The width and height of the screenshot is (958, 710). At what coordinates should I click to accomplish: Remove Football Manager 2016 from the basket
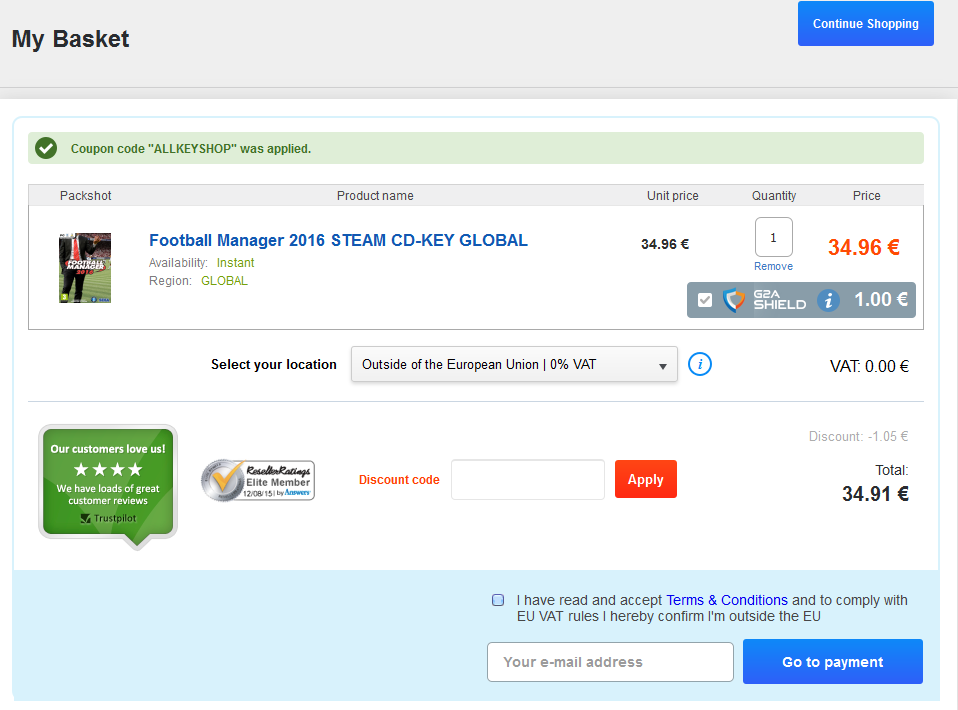coord(773,266)
